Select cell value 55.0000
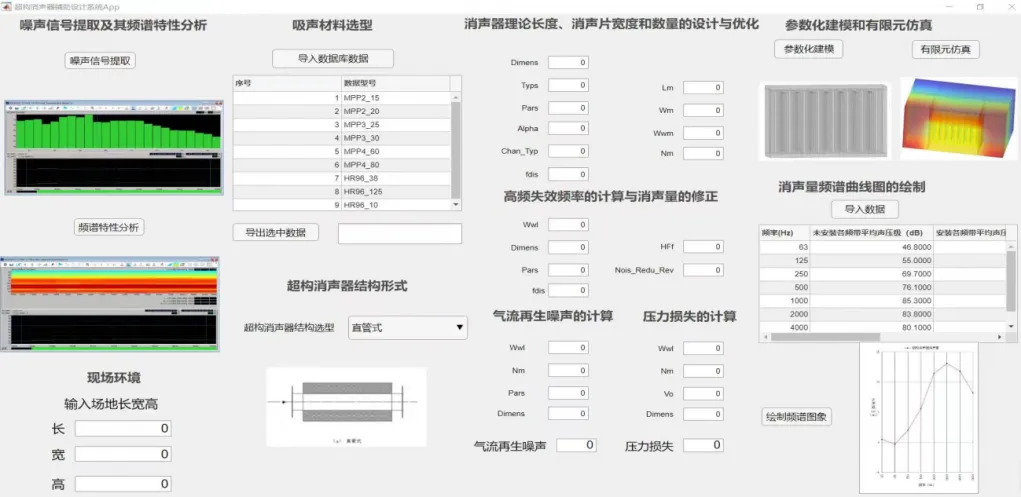The height and width of the screenshot is (497, 1021). [x=871, y=261]
